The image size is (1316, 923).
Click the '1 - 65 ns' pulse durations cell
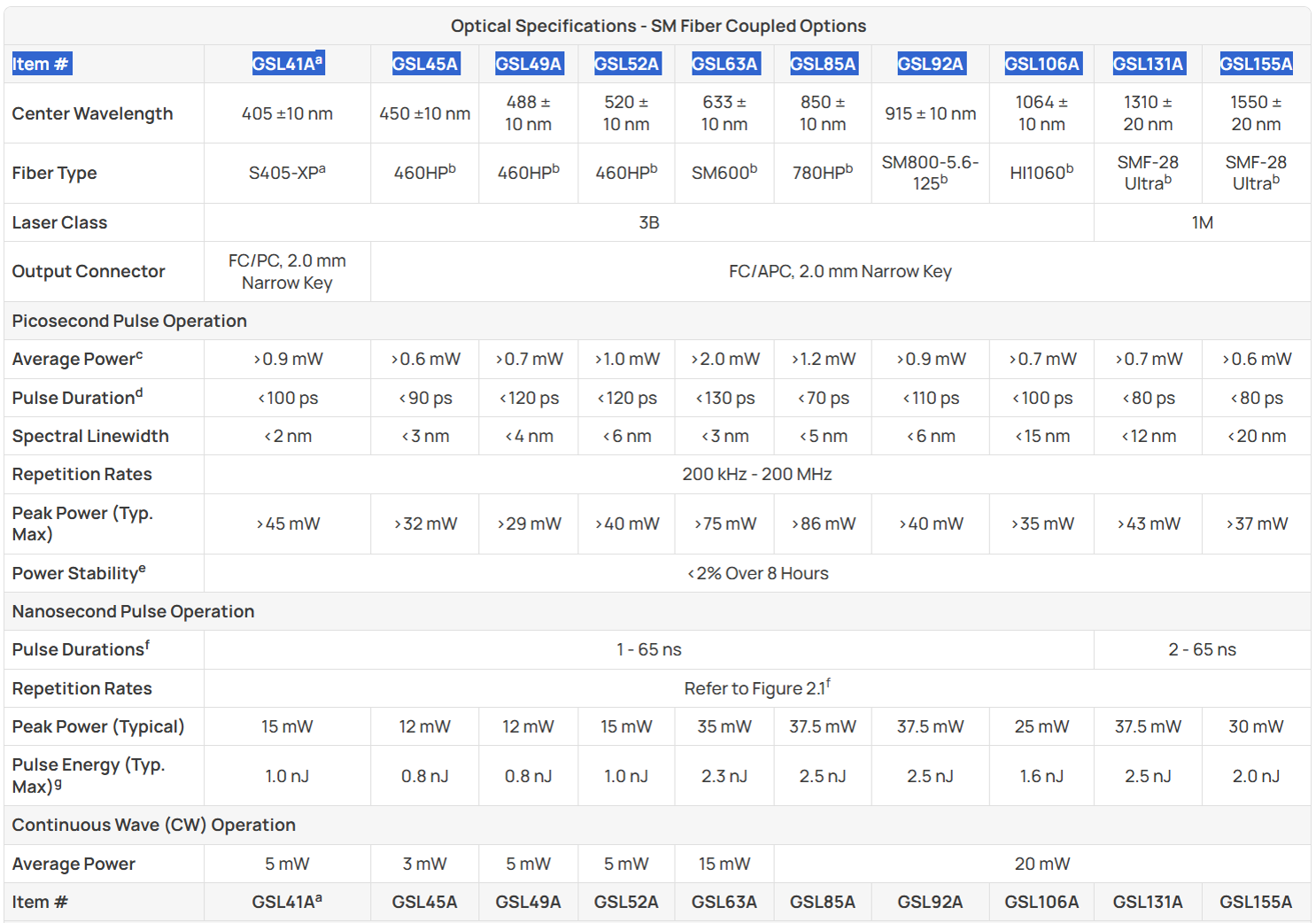649,649
